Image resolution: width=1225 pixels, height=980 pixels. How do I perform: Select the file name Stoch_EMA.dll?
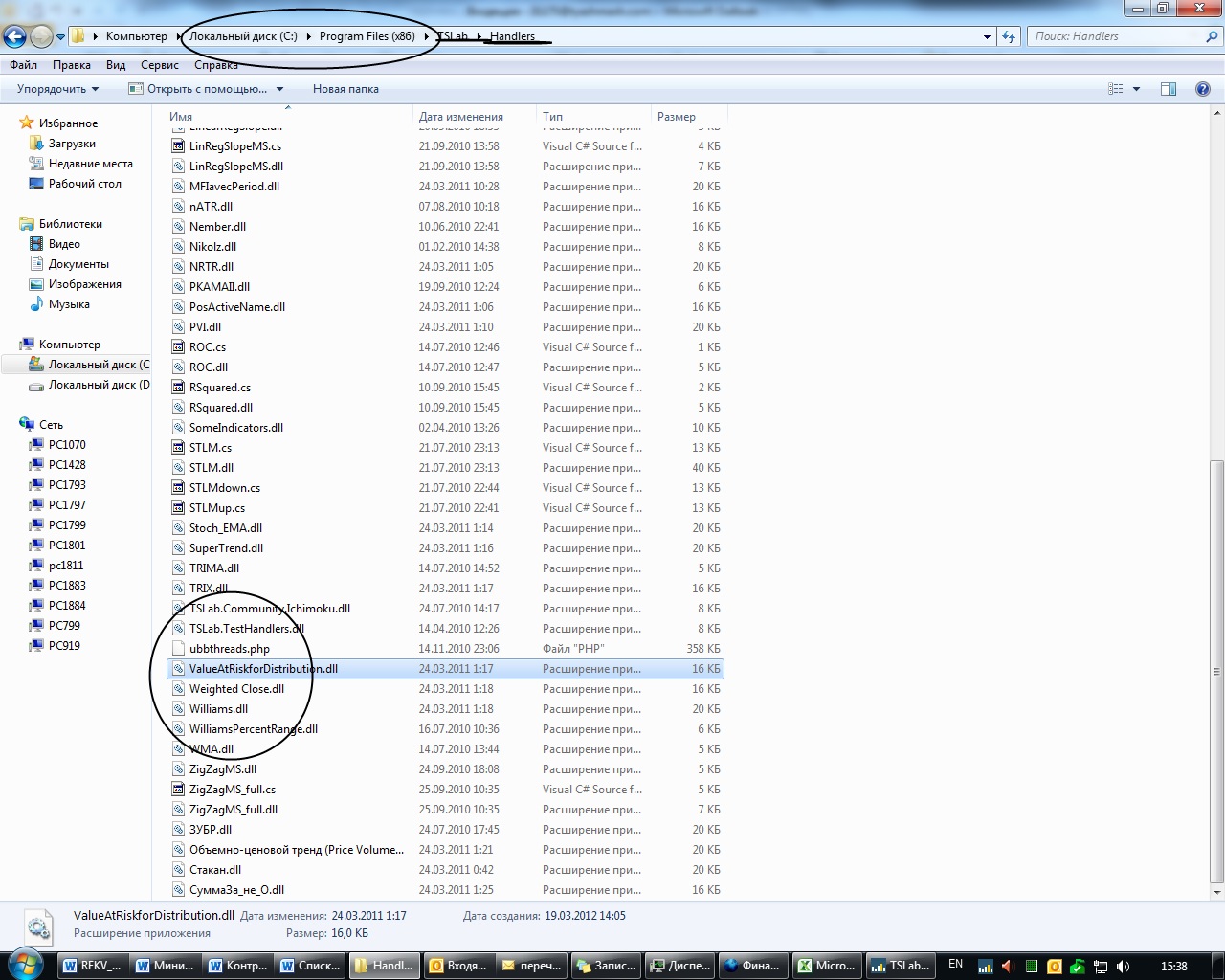point(226,528)
